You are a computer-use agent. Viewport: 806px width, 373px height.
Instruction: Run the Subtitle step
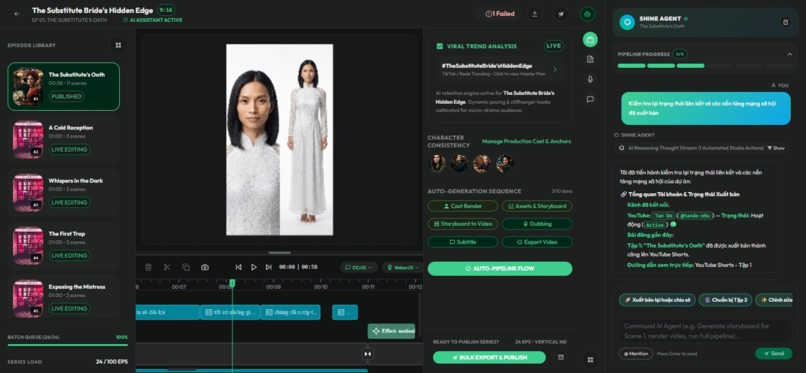tap(463, 242)
